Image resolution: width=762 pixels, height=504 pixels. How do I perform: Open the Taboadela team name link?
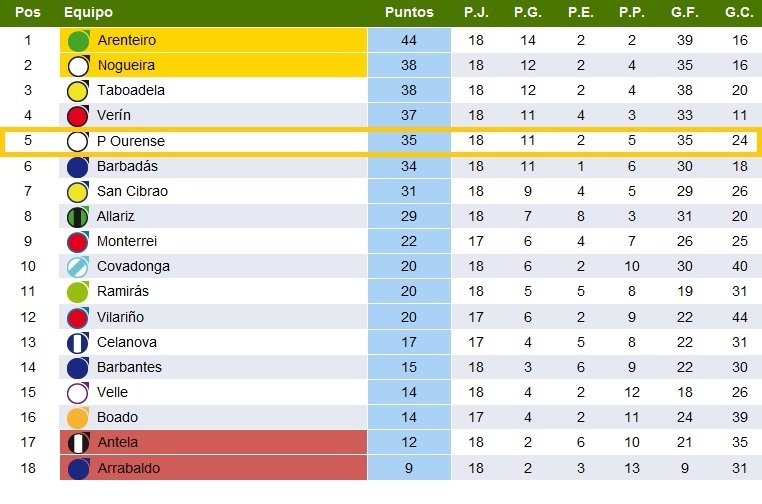[x=131, y=90]
